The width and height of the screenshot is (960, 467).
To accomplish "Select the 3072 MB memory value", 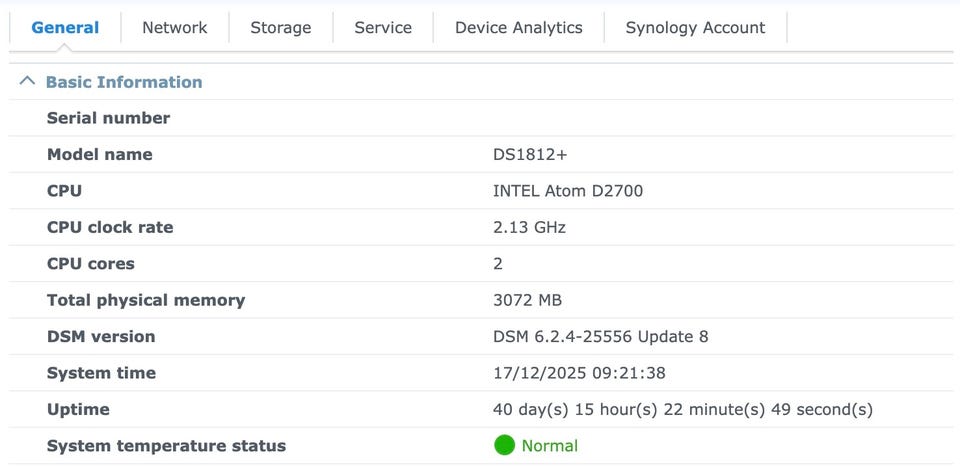I will [x=527, y=300].
